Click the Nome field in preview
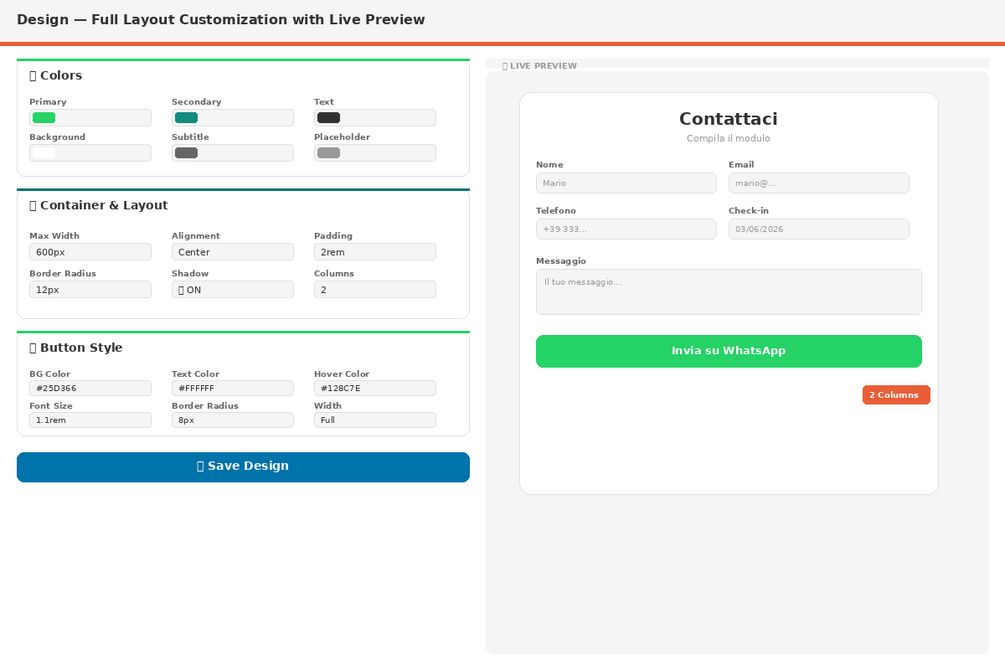The image size is (1005, 670). 626,183
